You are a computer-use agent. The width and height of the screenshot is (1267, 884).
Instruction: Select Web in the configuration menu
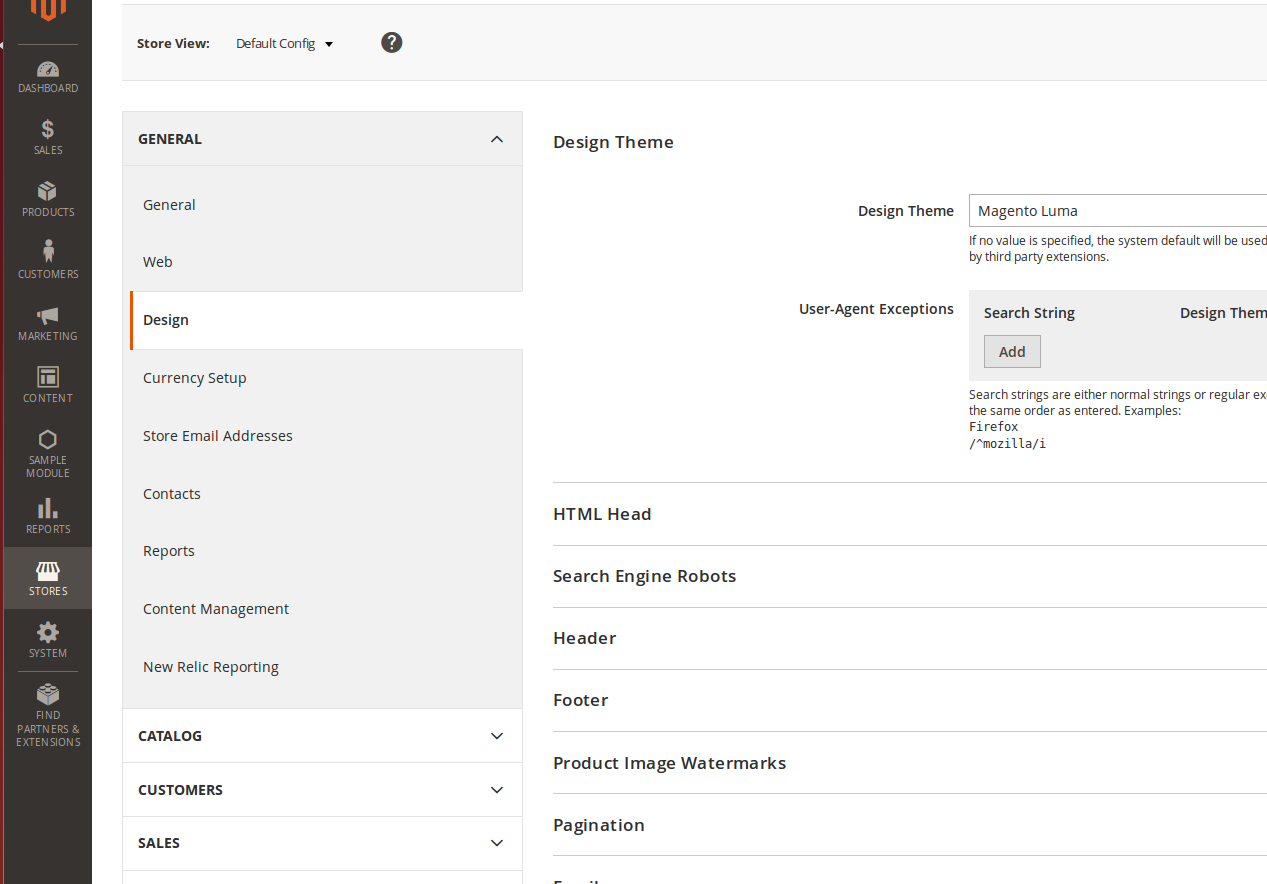[x=157, y=261]
